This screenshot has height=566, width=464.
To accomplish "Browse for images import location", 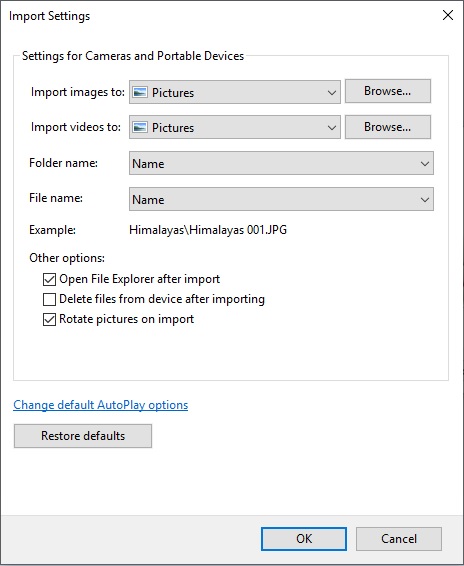I will (x=388, y=91).
